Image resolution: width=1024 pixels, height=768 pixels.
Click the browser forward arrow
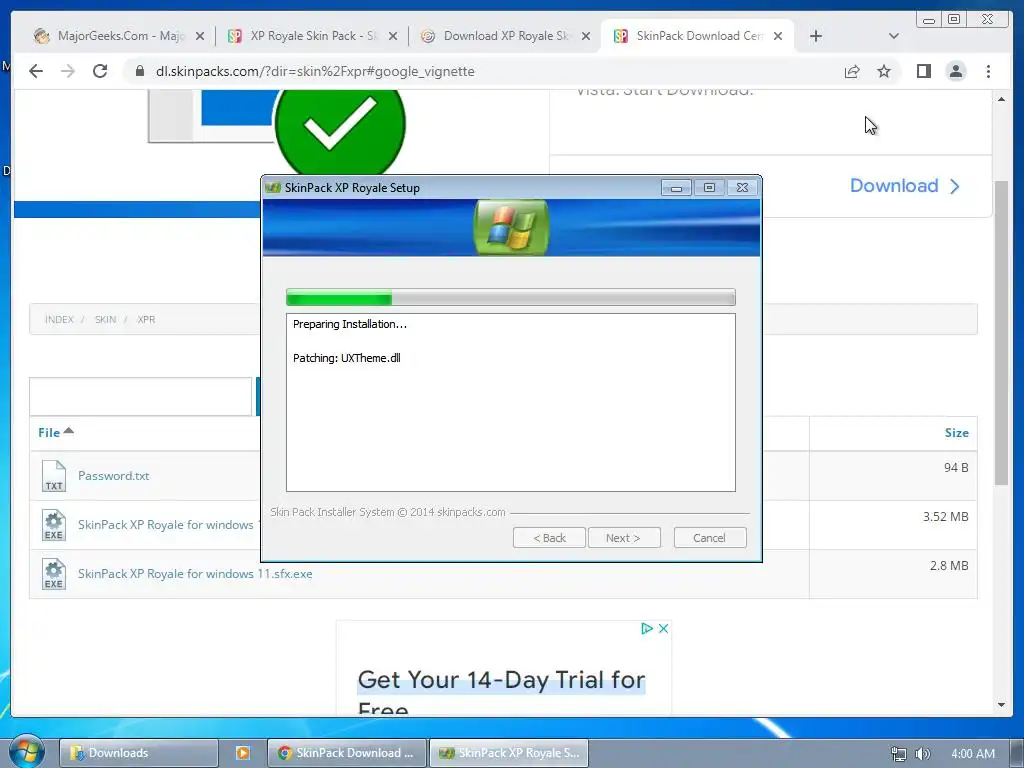point(68,71)
